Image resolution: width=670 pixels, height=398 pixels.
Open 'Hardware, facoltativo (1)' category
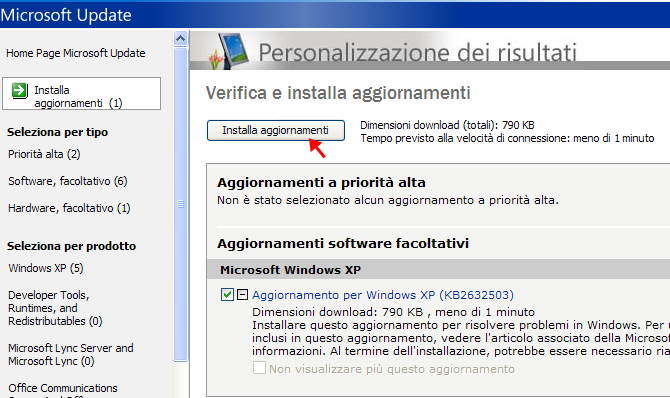click(69, 208)
